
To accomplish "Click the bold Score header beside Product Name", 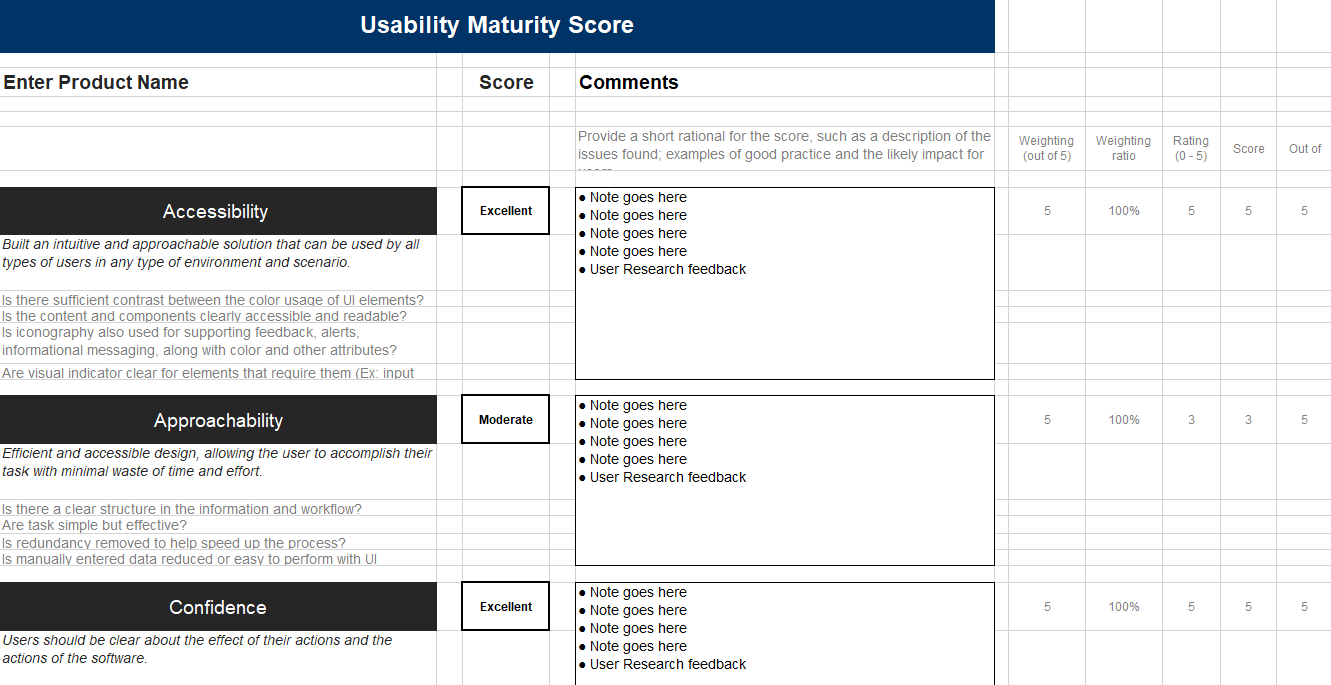I will click(x=506, y=83).
